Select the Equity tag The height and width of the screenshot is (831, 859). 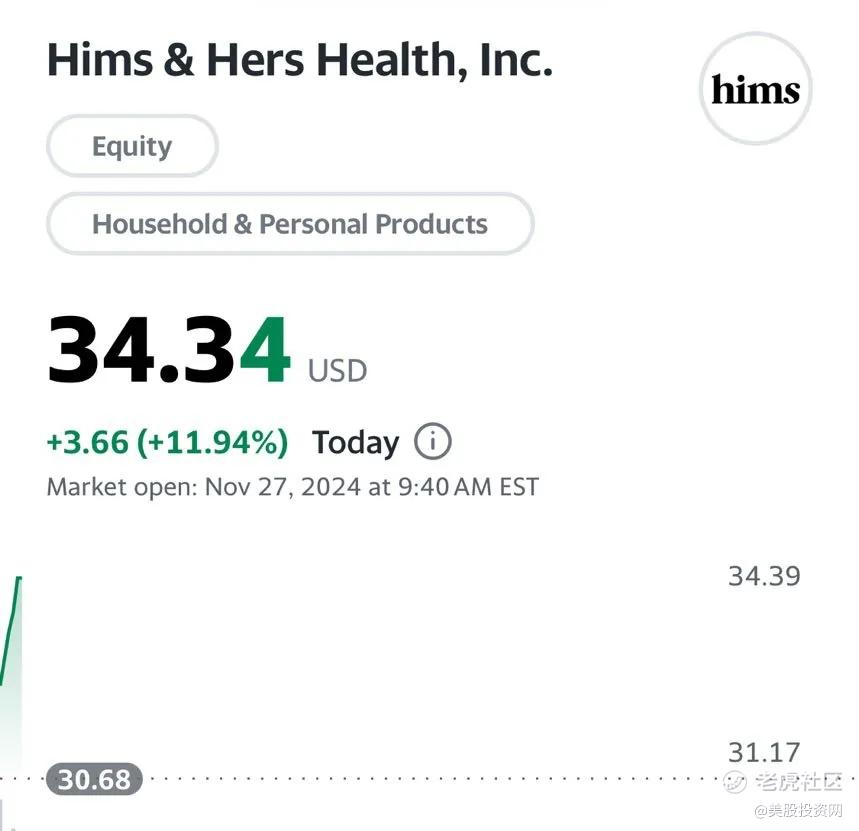pyautogui.click(x=132, y=146)
